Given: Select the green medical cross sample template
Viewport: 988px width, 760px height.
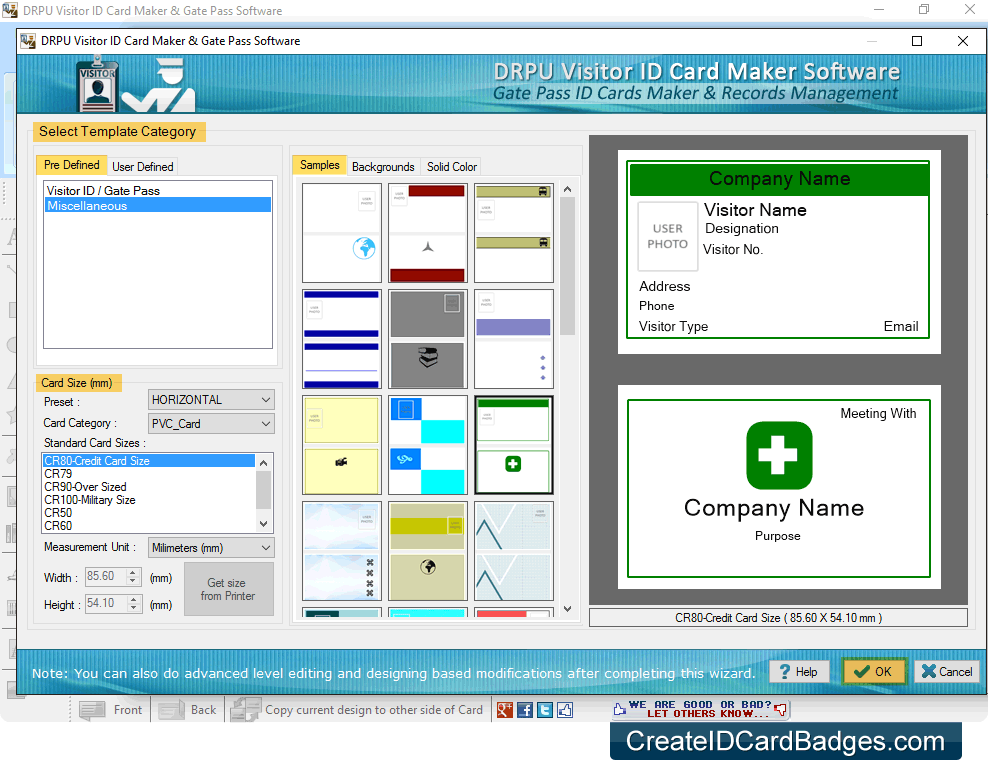Looking at the screenshot, I should pos(514,445).
